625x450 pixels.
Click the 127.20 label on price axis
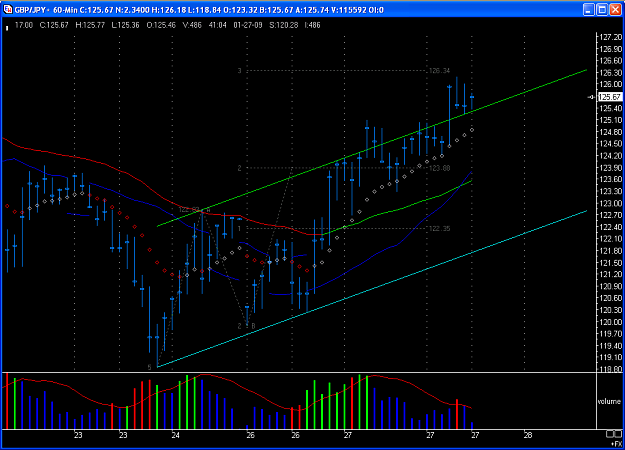611,37
